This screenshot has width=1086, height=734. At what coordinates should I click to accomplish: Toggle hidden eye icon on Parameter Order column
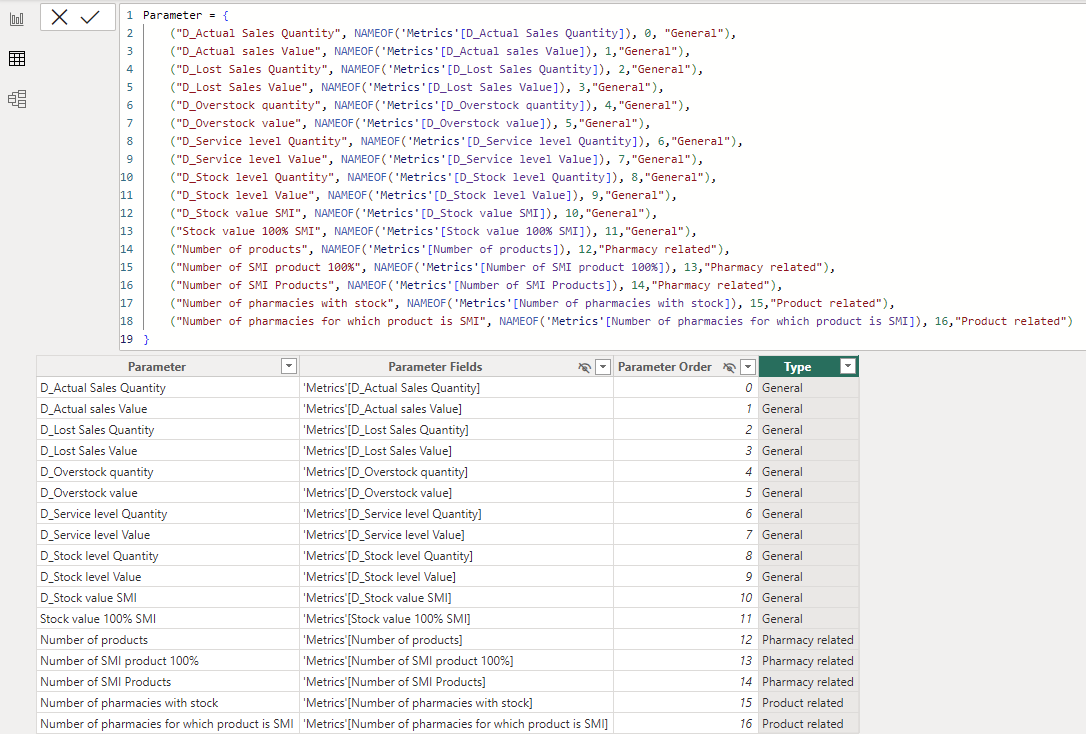pyautogui.click(x=729, y=367)
